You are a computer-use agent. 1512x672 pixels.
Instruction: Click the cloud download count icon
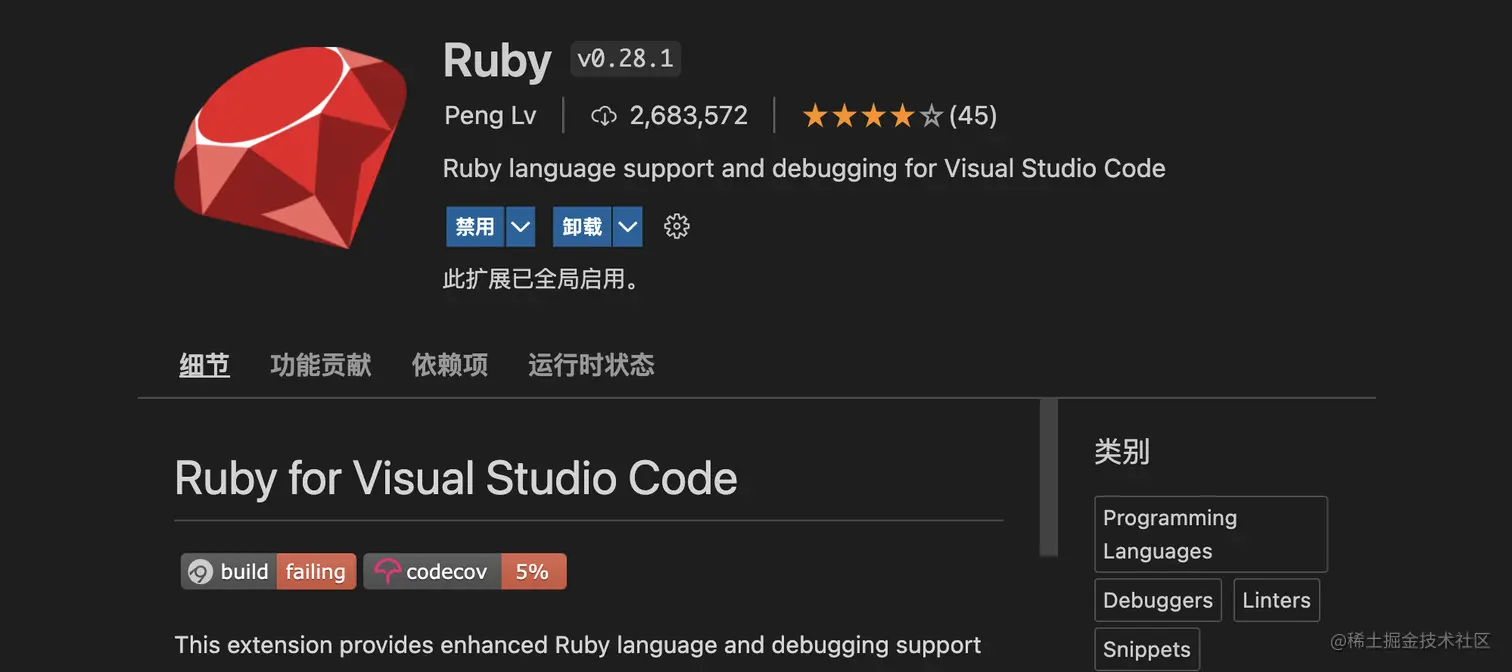tap(604, 116)
